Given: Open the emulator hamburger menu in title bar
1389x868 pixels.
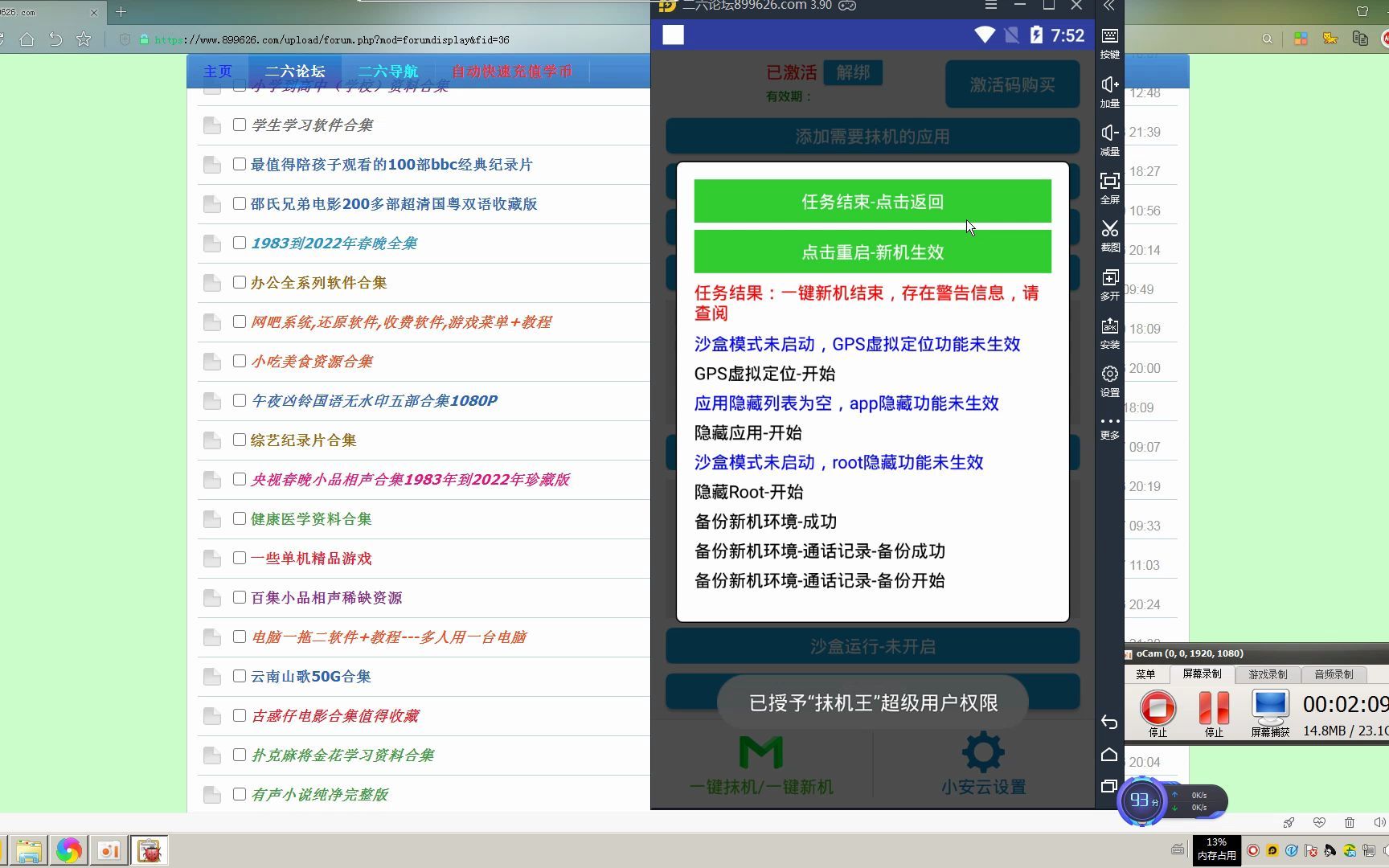Looking at the screenshot, I should point(991,6).
